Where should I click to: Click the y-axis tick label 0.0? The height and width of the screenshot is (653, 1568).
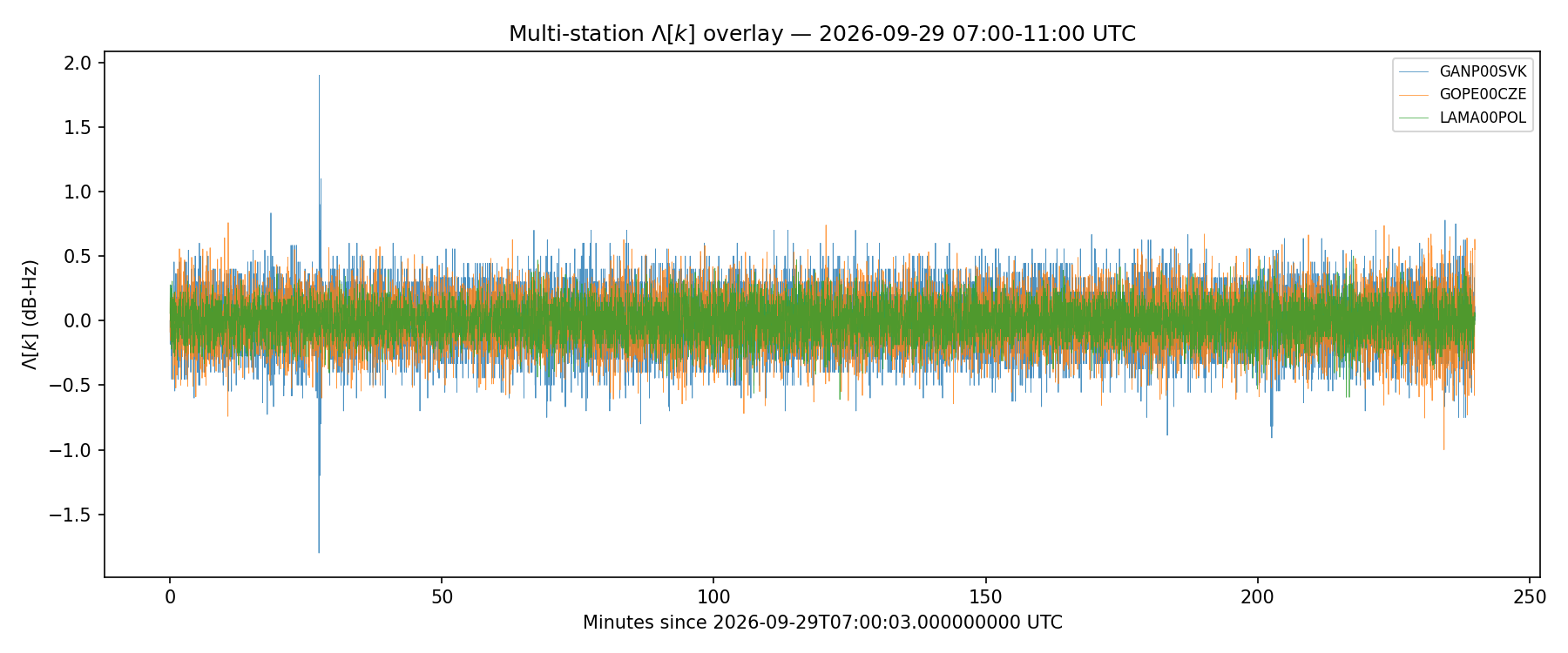78,320
